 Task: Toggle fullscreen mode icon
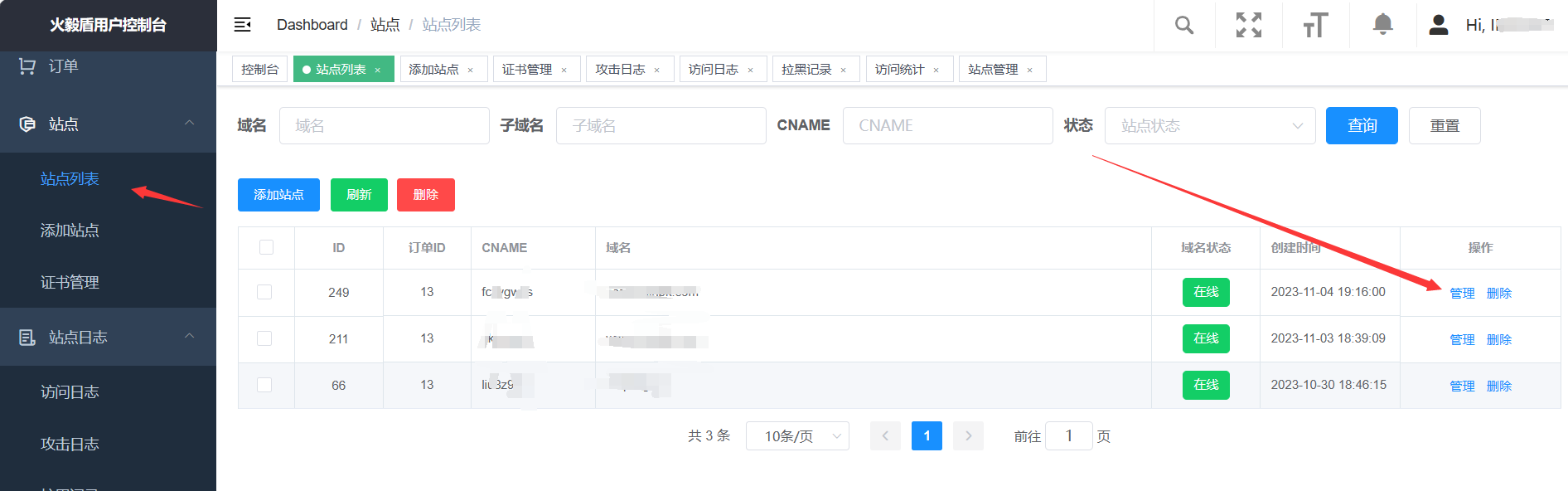coord(1249,25)
